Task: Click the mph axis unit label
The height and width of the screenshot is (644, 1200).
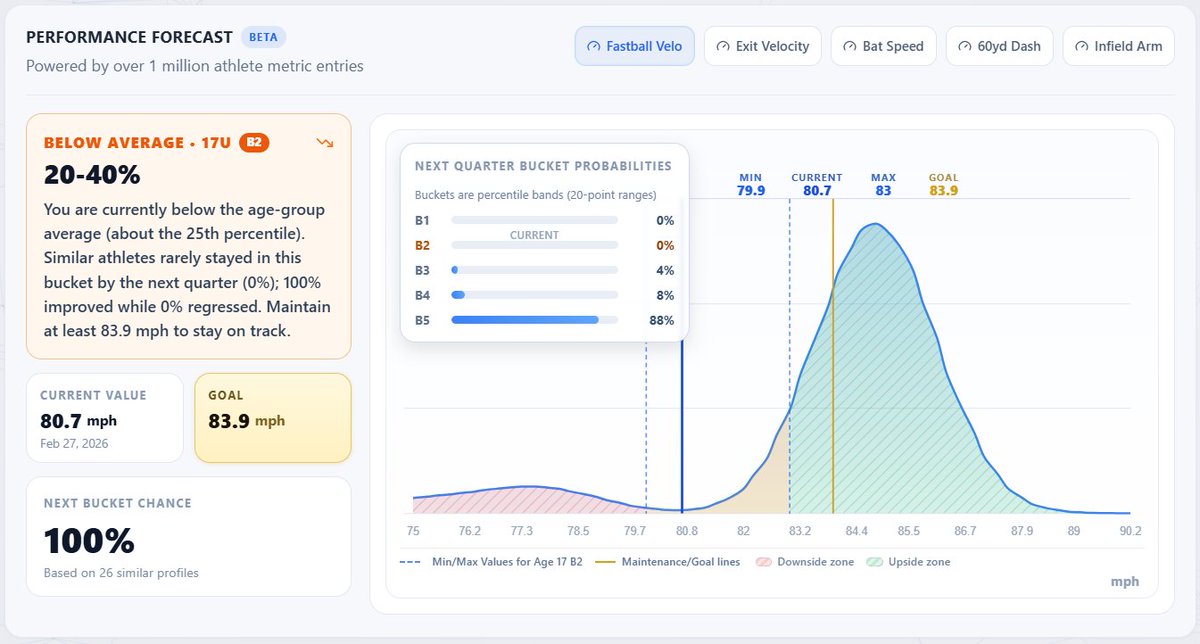Action: pos(1125,581)
